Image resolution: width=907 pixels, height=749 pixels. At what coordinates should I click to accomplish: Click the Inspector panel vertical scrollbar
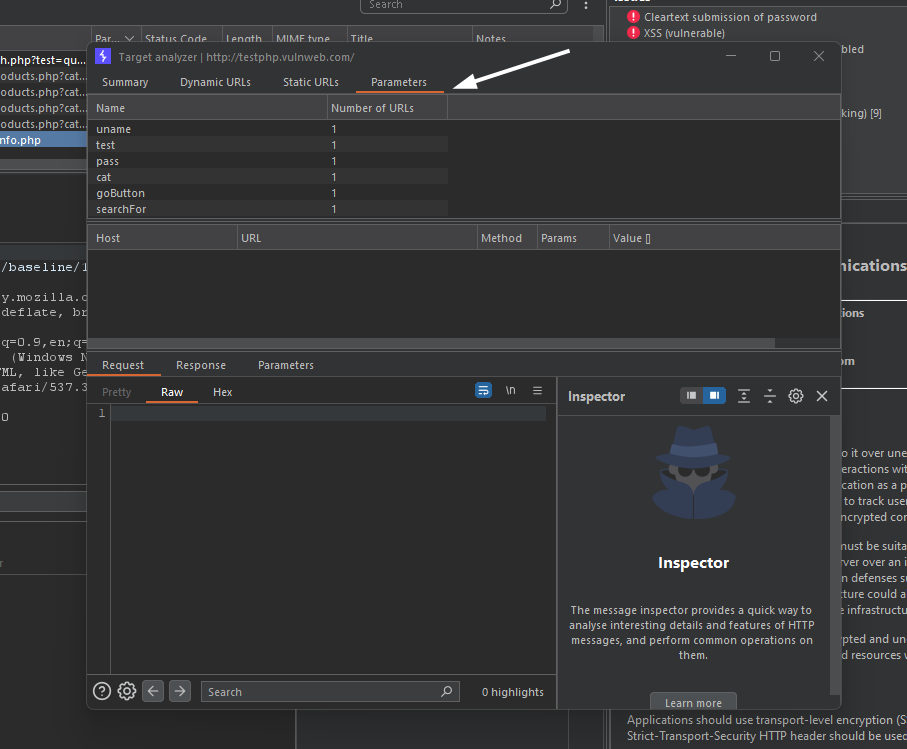tap(834, 554)
